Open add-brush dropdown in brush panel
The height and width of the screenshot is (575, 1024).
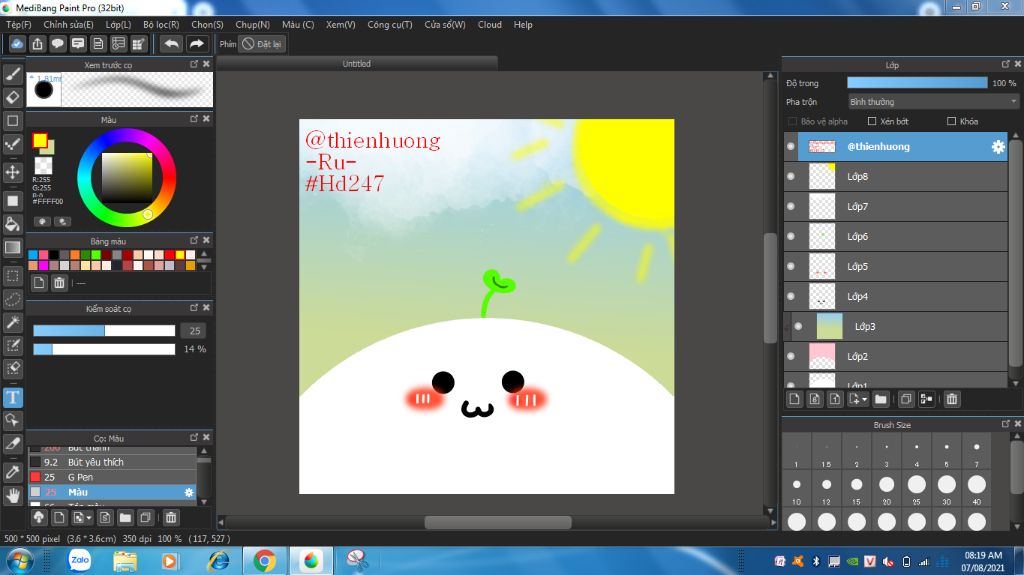pyautogui.click(x=89, y=518)
